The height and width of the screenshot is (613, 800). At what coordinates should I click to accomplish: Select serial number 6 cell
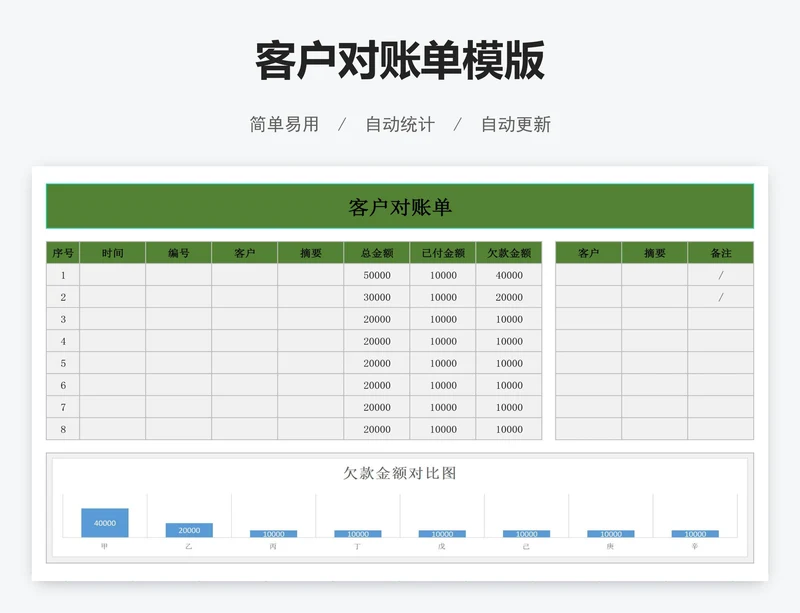[63, 385]
